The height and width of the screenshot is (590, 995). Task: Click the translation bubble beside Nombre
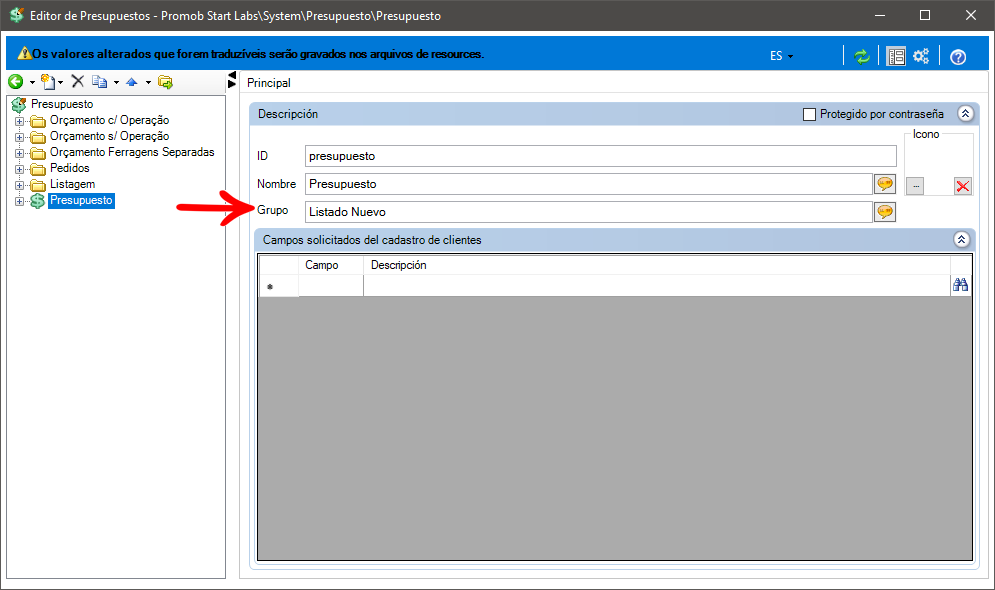[x=885, y=184]
